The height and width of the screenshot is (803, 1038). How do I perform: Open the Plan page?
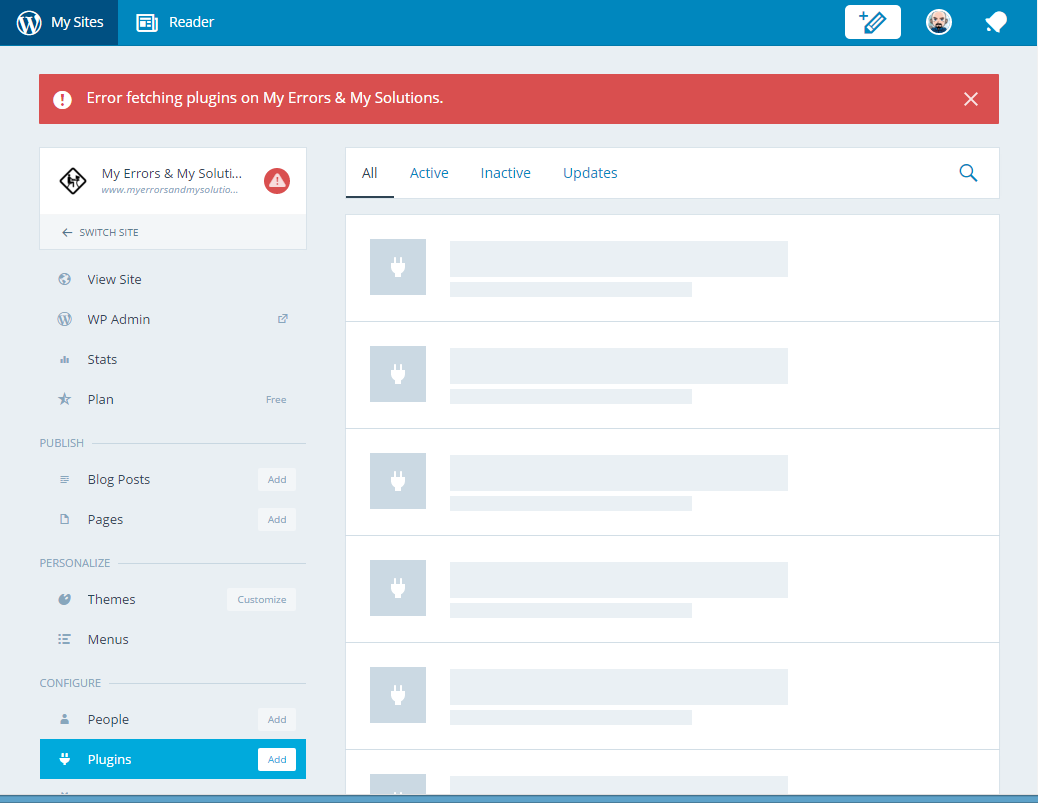101,399
